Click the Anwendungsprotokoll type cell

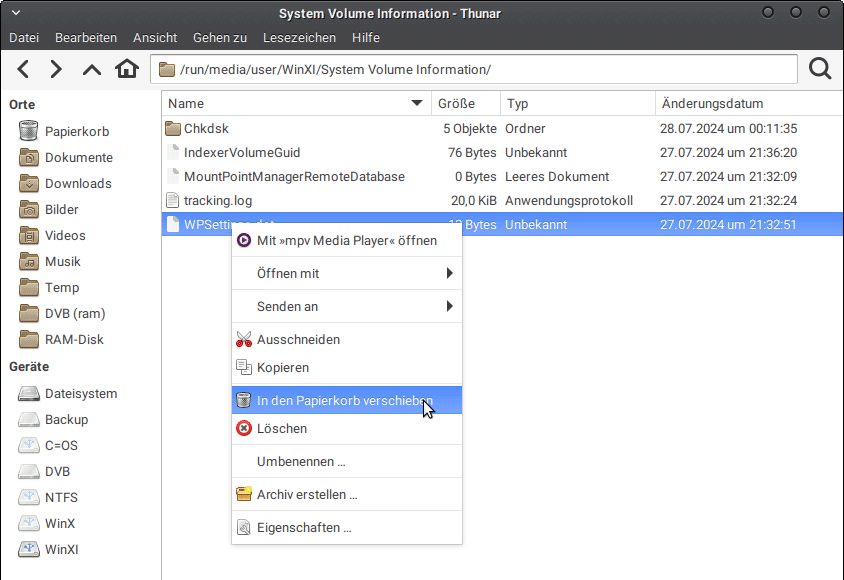569,201
